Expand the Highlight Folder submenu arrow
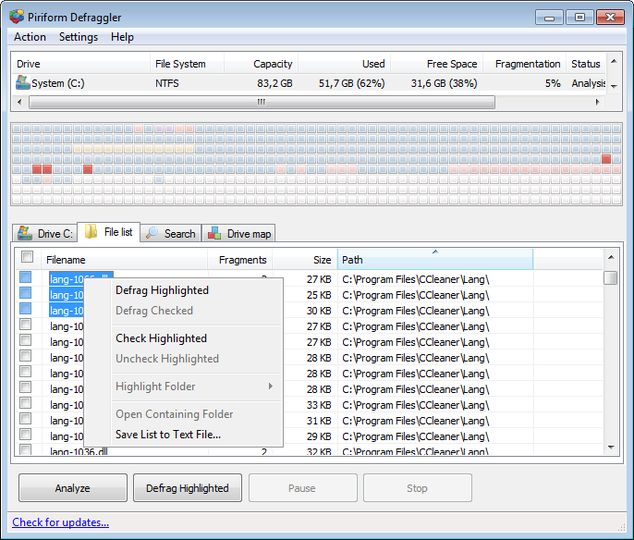Screen dimensions: 634x540 [270, 387]
